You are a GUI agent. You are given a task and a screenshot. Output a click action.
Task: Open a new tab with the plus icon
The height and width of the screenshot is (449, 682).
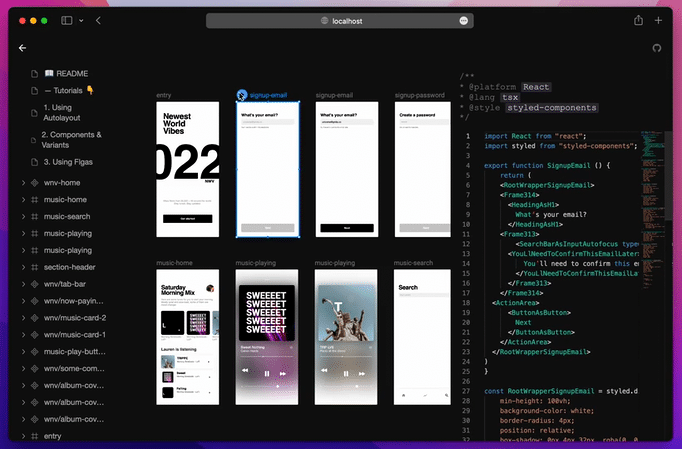tap(658, 20)
